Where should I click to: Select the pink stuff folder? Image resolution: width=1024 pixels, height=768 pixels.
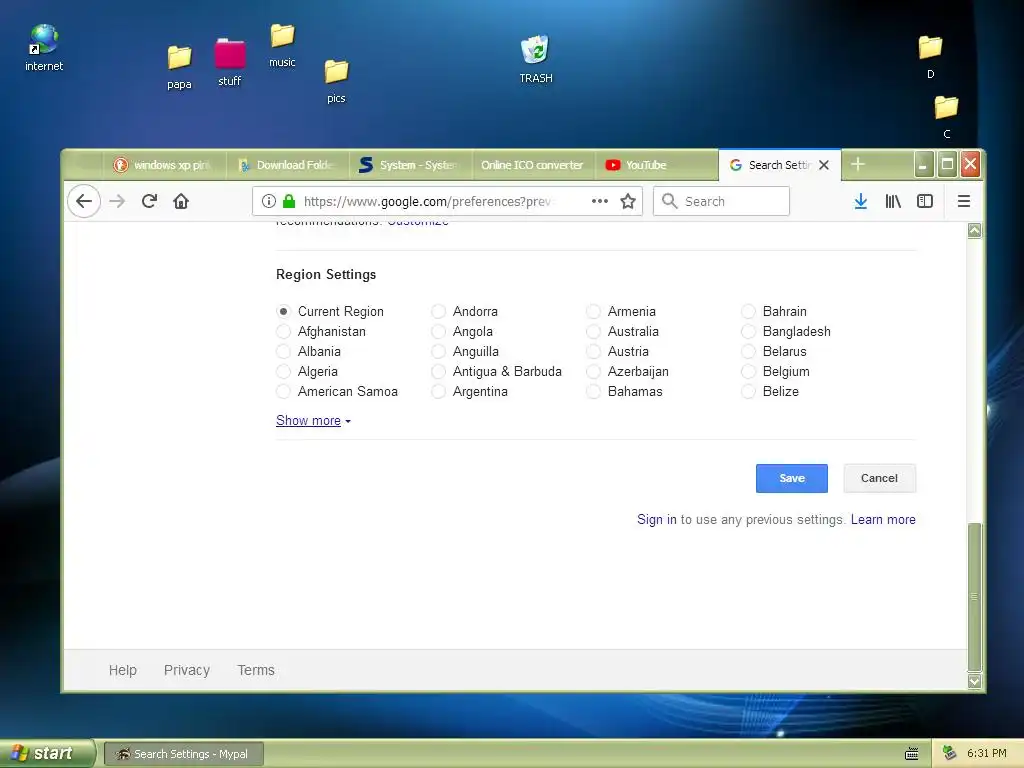(x=230, y=63)
